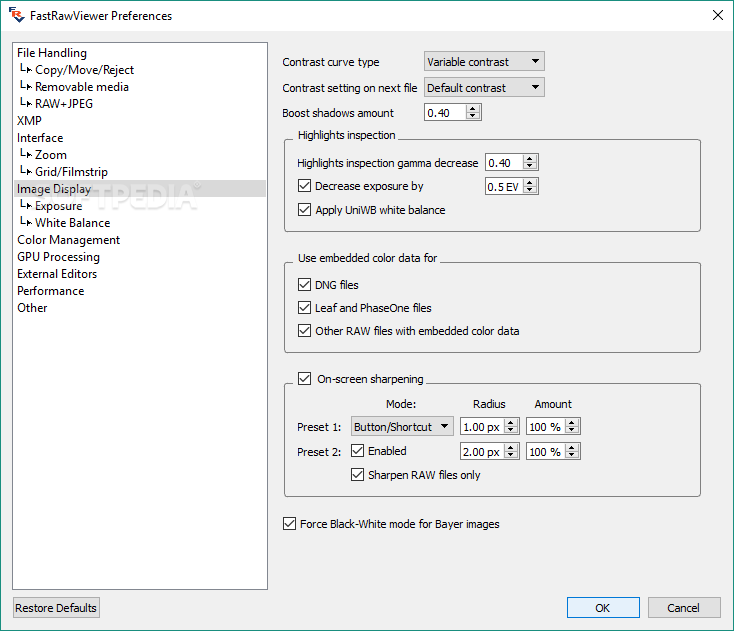Click the FastRawViewer app icon in title bar
This screenshot has height=631, width=734.
[16, 15]
